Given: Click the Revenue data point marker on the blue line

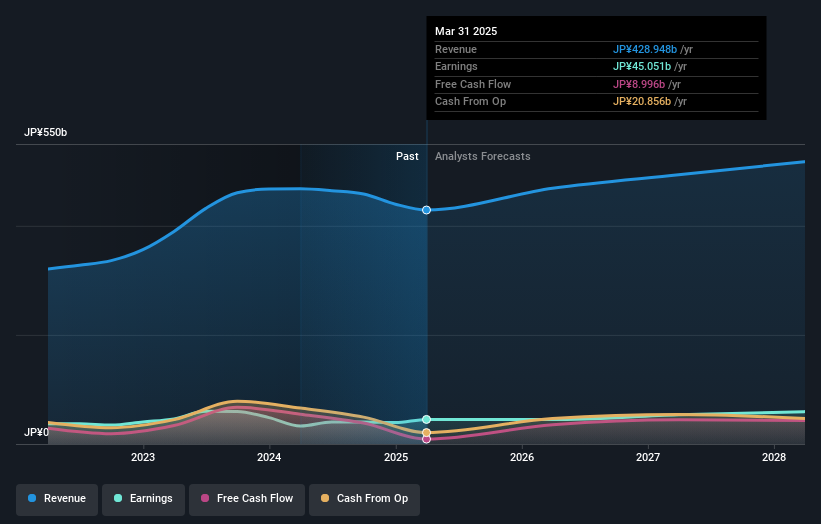Looking at the screenshot, I should (427, 210).
